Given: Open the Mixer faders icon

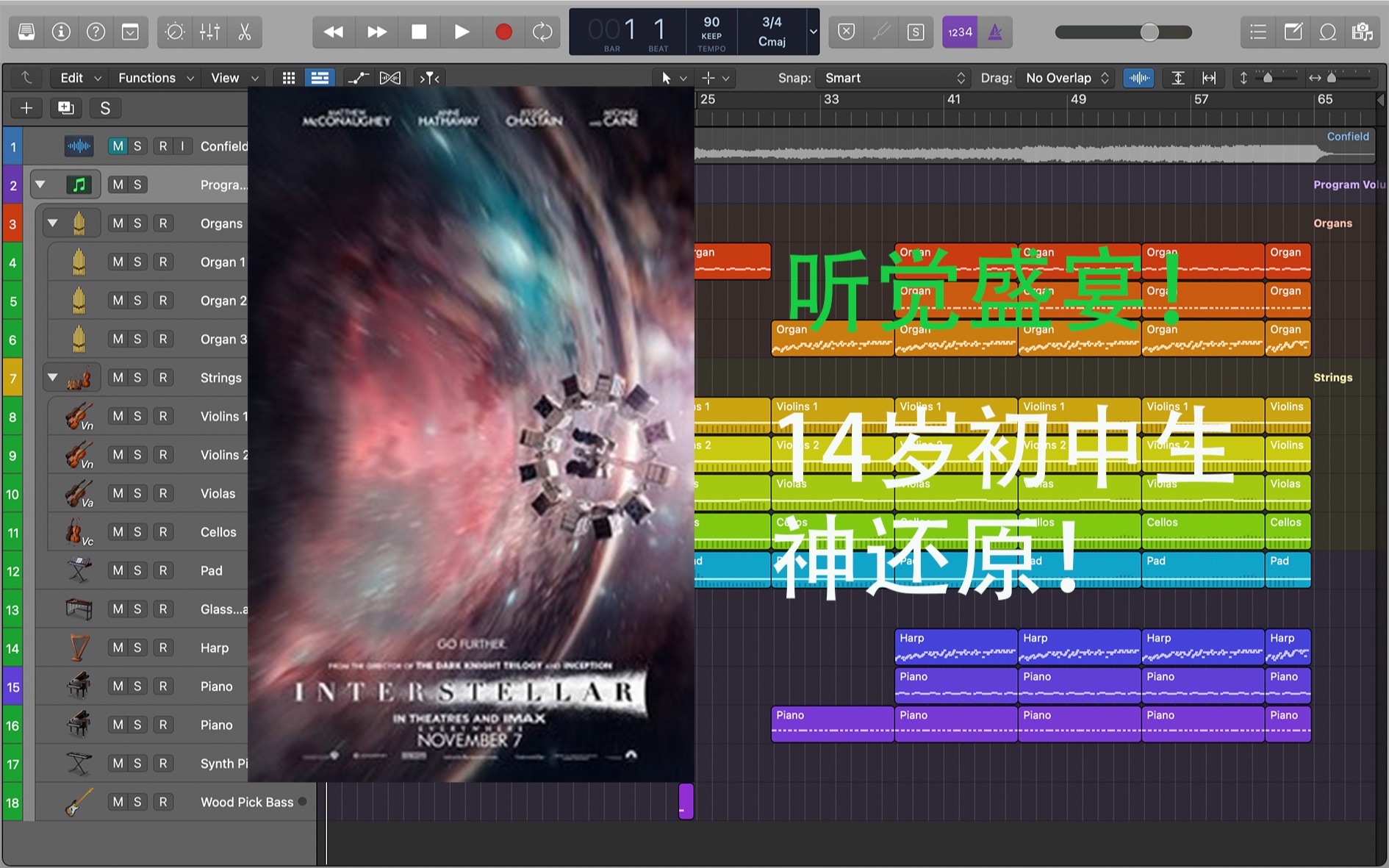Looking at the screenshot, I should click(209, 32).
